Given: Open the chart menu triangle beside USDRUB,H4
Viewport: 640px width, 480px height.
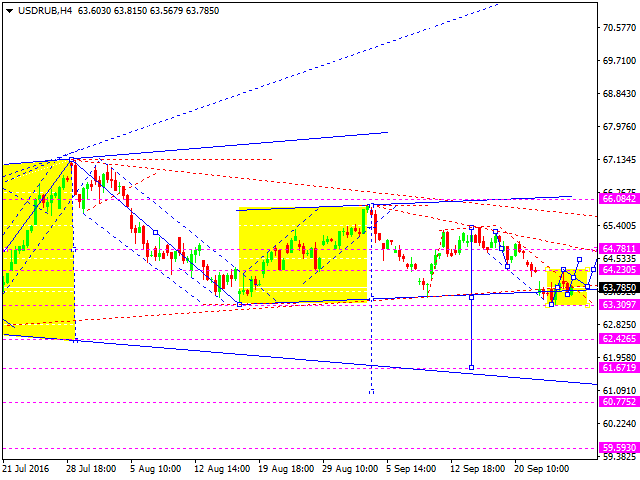Looking at the screenshot, I should click(9, 11).
